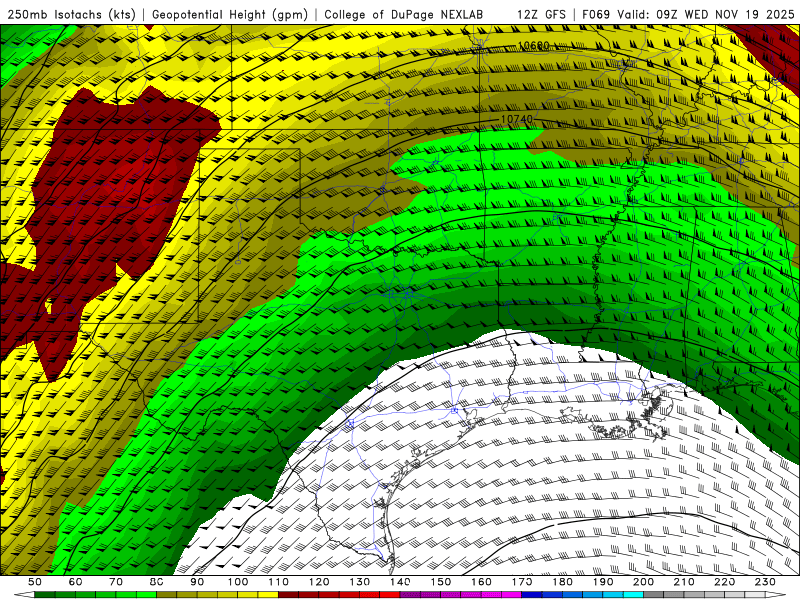Click the 120 value on the color scale
This screenshot has width=800, height=600.
pos(319,582)
